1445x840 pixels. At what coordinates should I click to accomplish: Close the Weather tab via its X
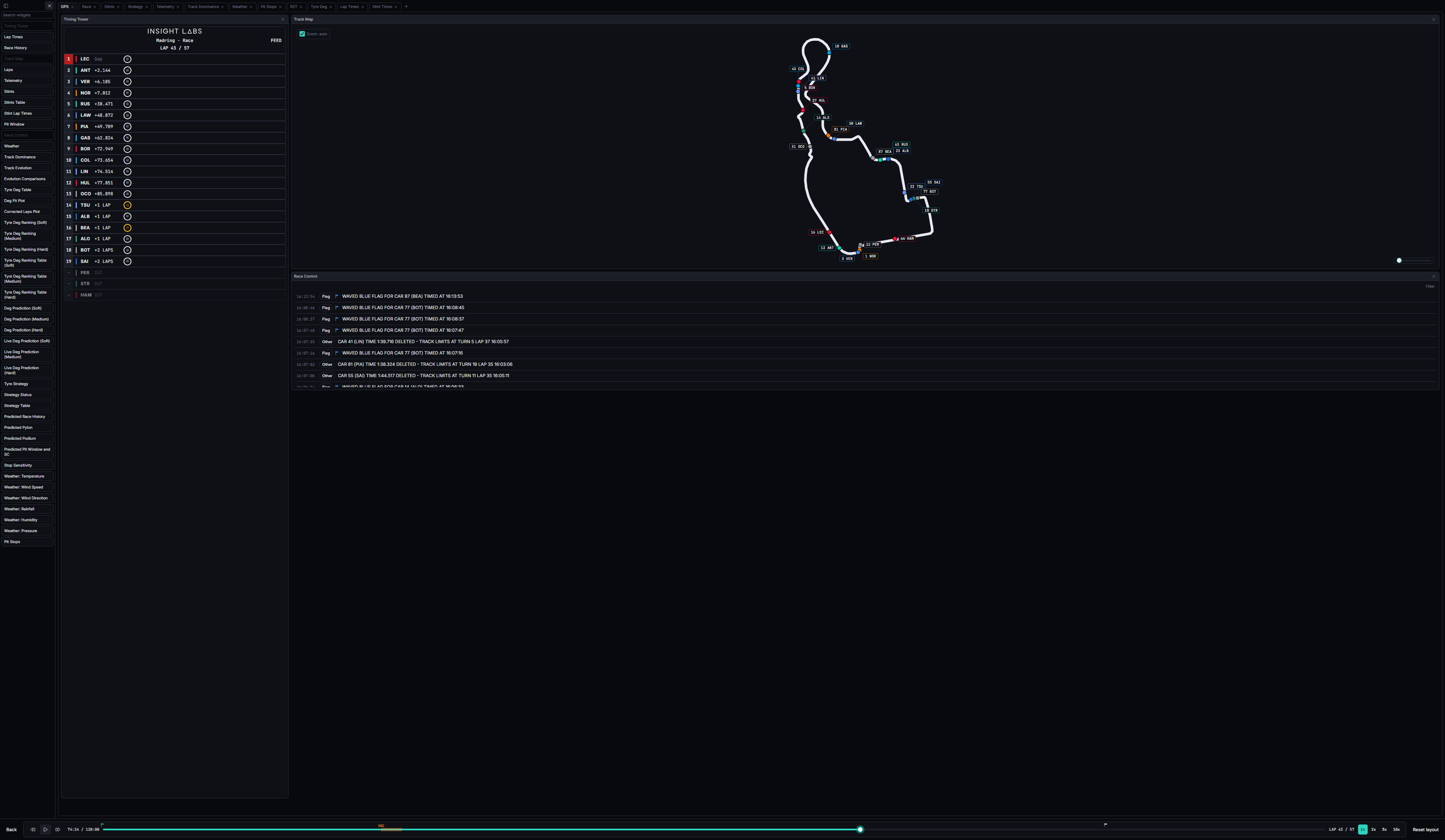[251, 7]
